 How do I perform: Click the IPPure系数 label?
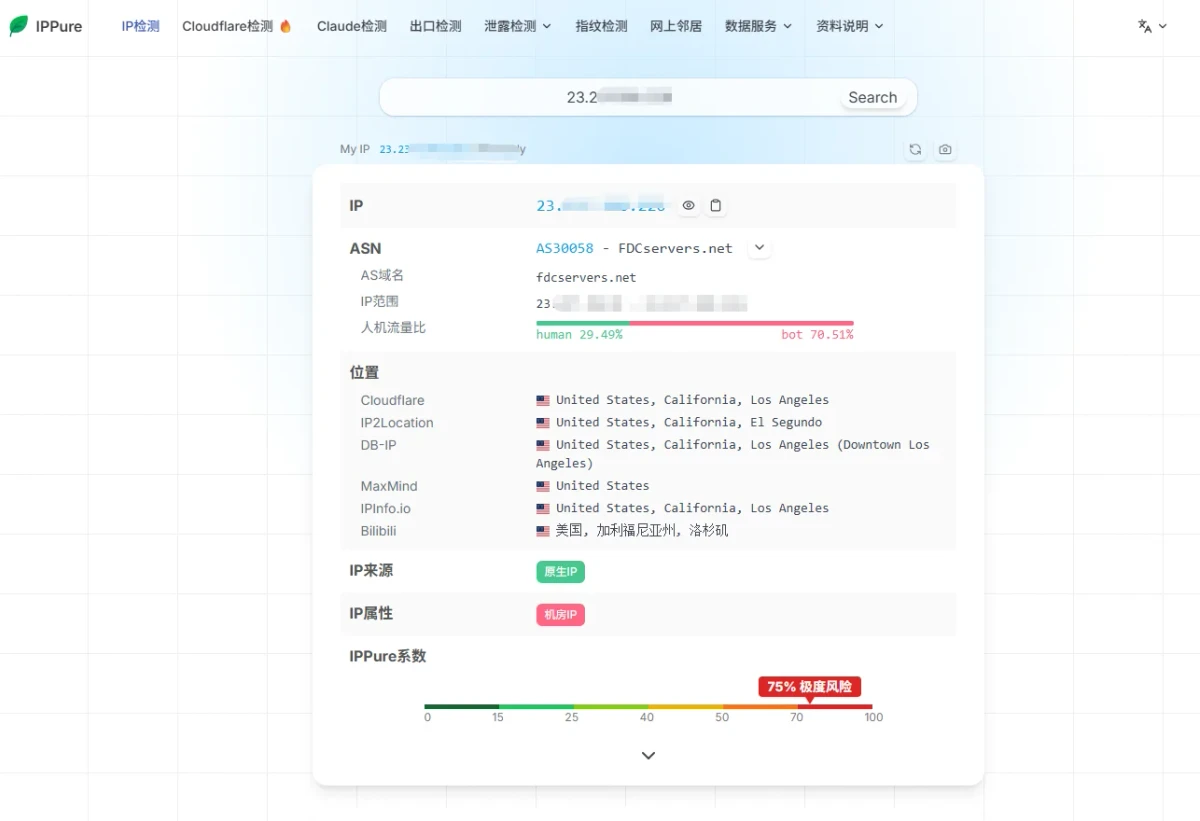coord(388,656)
